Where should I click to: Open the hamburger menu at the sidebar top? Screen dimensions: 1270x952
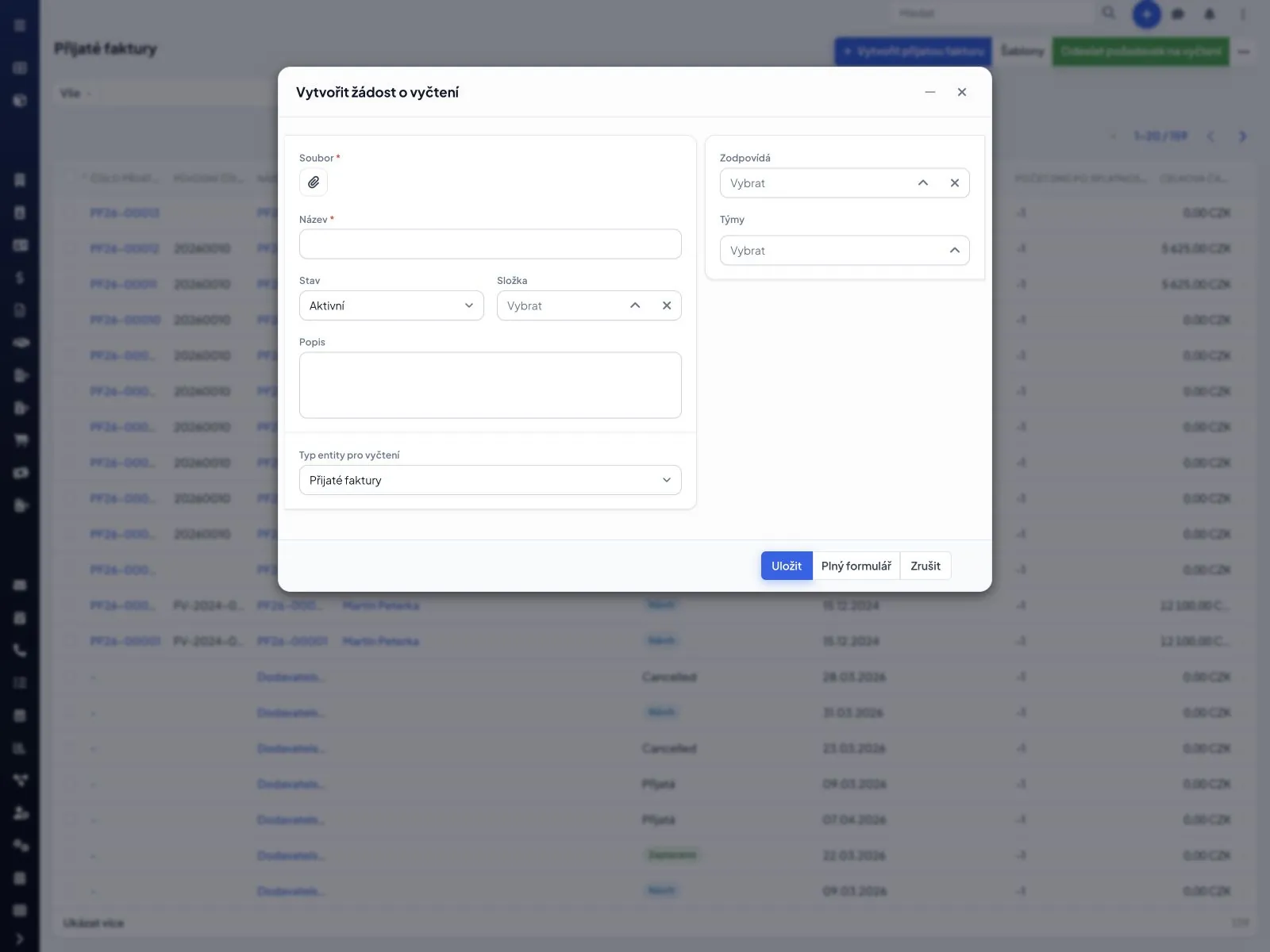[x=20, y=25]
